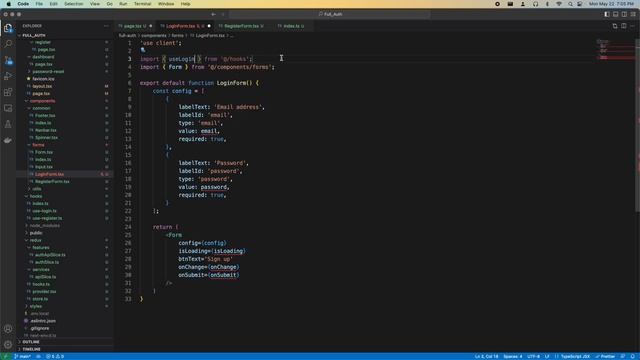The height and width of the screenshot is (360, 640).
Task: Open notifications bell in status bar
Action: (633, 356)
